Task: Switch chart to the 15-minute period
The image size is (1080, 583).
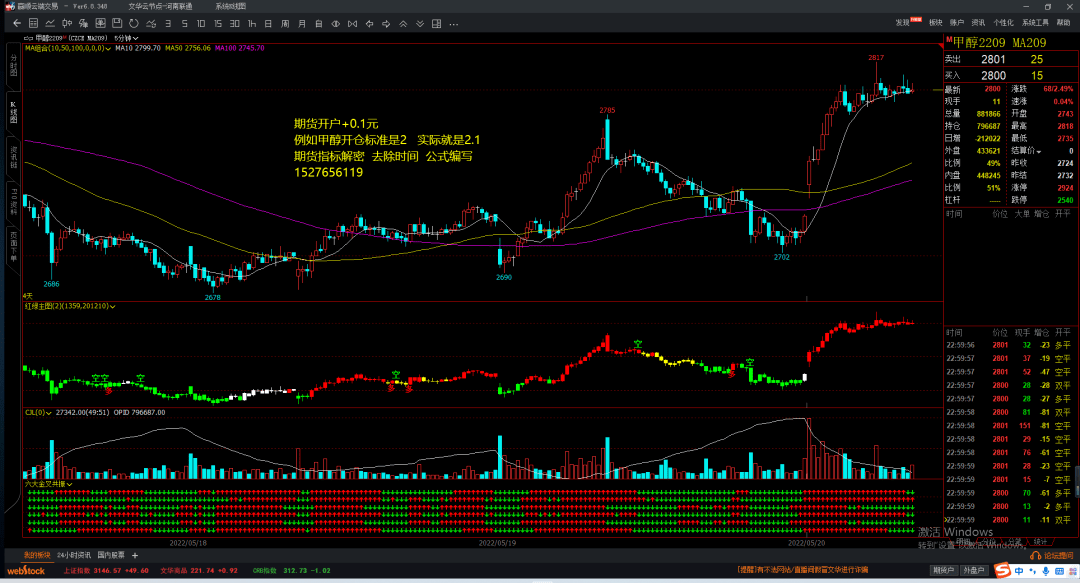Action: [x=217, y=22]
